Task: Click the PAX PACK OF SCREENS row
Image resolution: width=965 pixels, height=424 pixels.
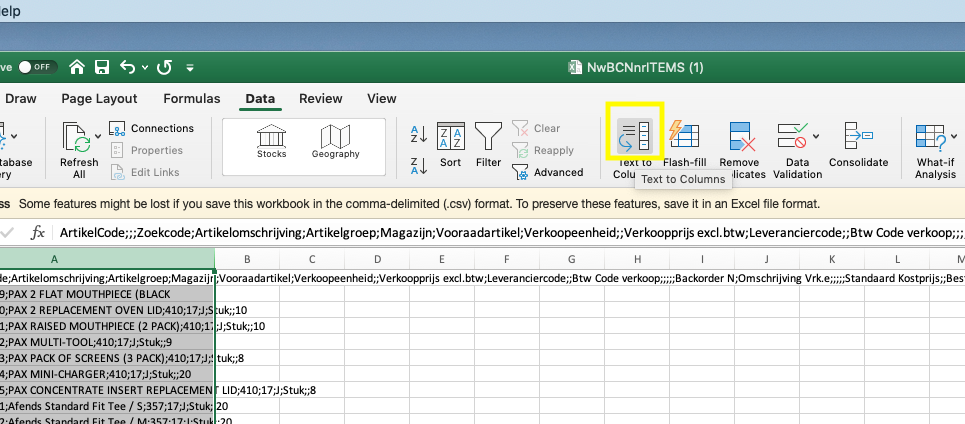Action: tap(107, 358)
